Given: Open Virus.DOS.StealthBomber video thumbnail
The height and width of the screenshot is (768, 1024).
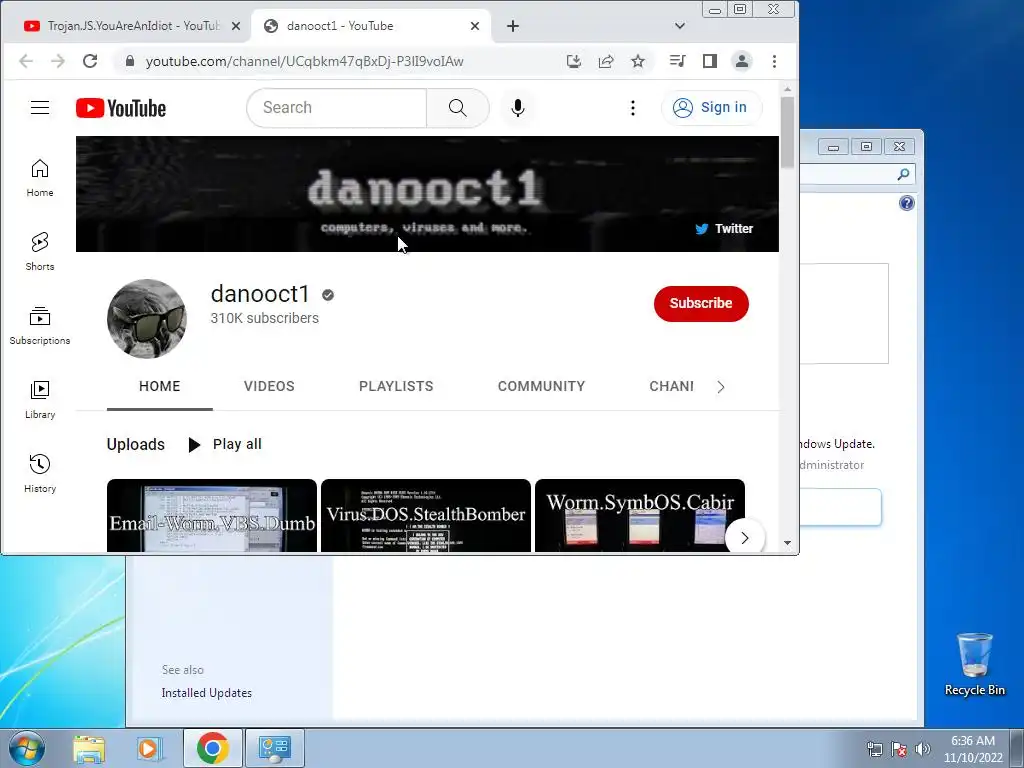Looking at the screenshot, I should [426, 516].
